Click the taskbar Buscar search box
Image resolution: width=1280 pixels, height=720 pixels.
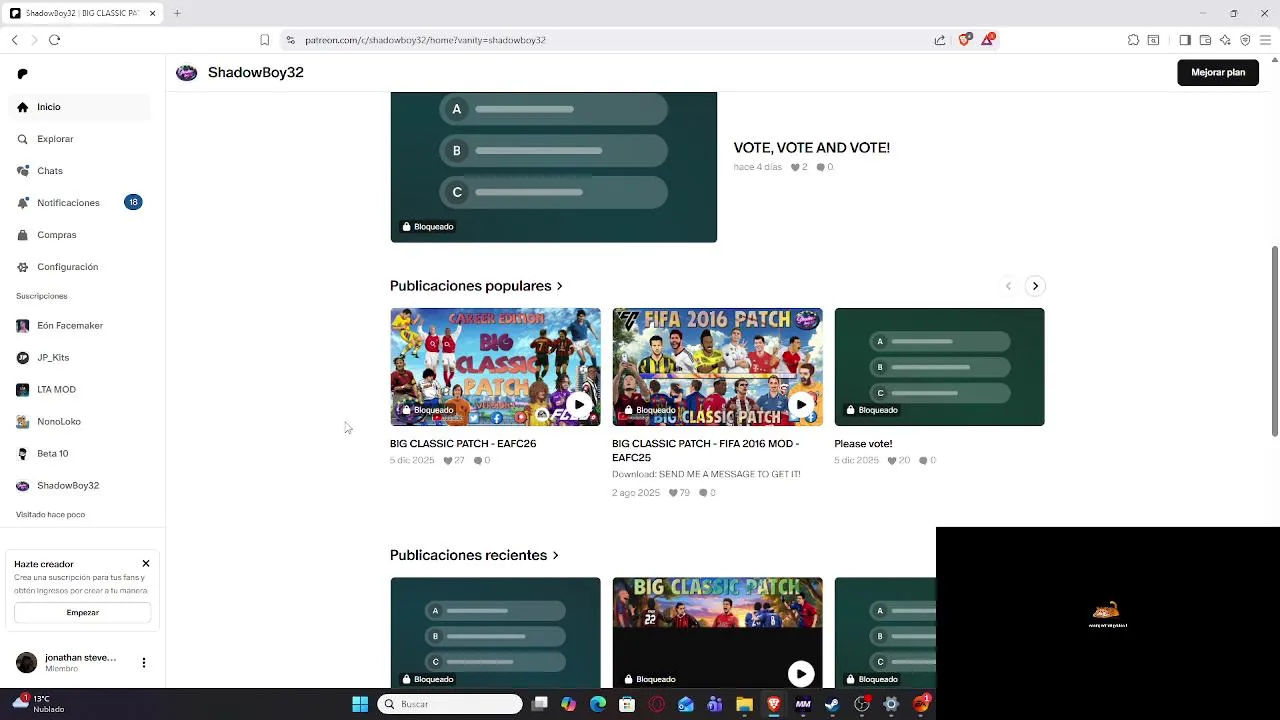450,704
